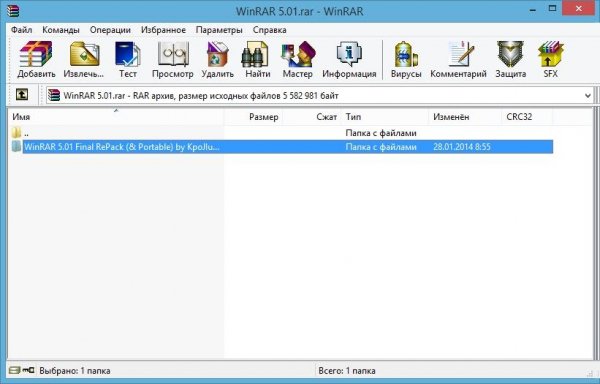Screen dimensions: 600x384
Task: Sort by the Сжат column header
Action: (x=312, y=117)
